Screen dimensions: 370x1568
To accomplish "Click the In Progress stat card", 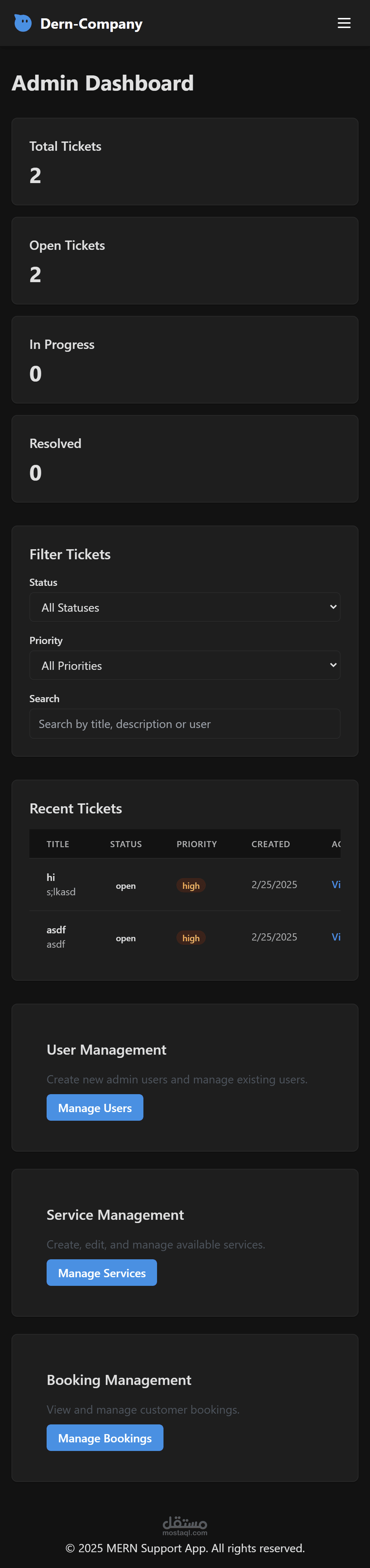I will point(185,360).
